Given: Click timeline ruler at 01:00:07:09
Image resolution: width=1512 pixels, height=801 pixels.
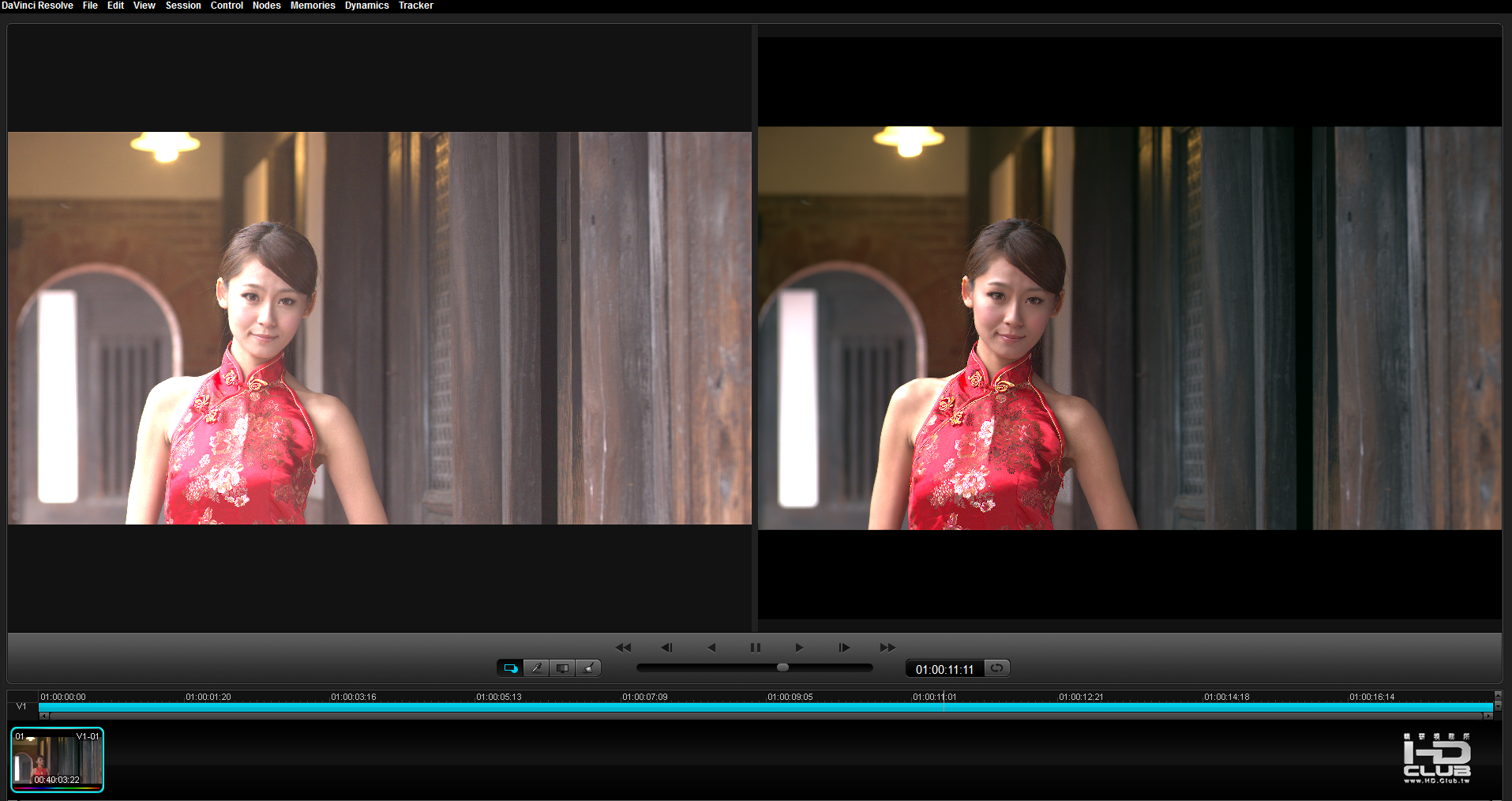Looking at the screenshot, I should (645, 697).
